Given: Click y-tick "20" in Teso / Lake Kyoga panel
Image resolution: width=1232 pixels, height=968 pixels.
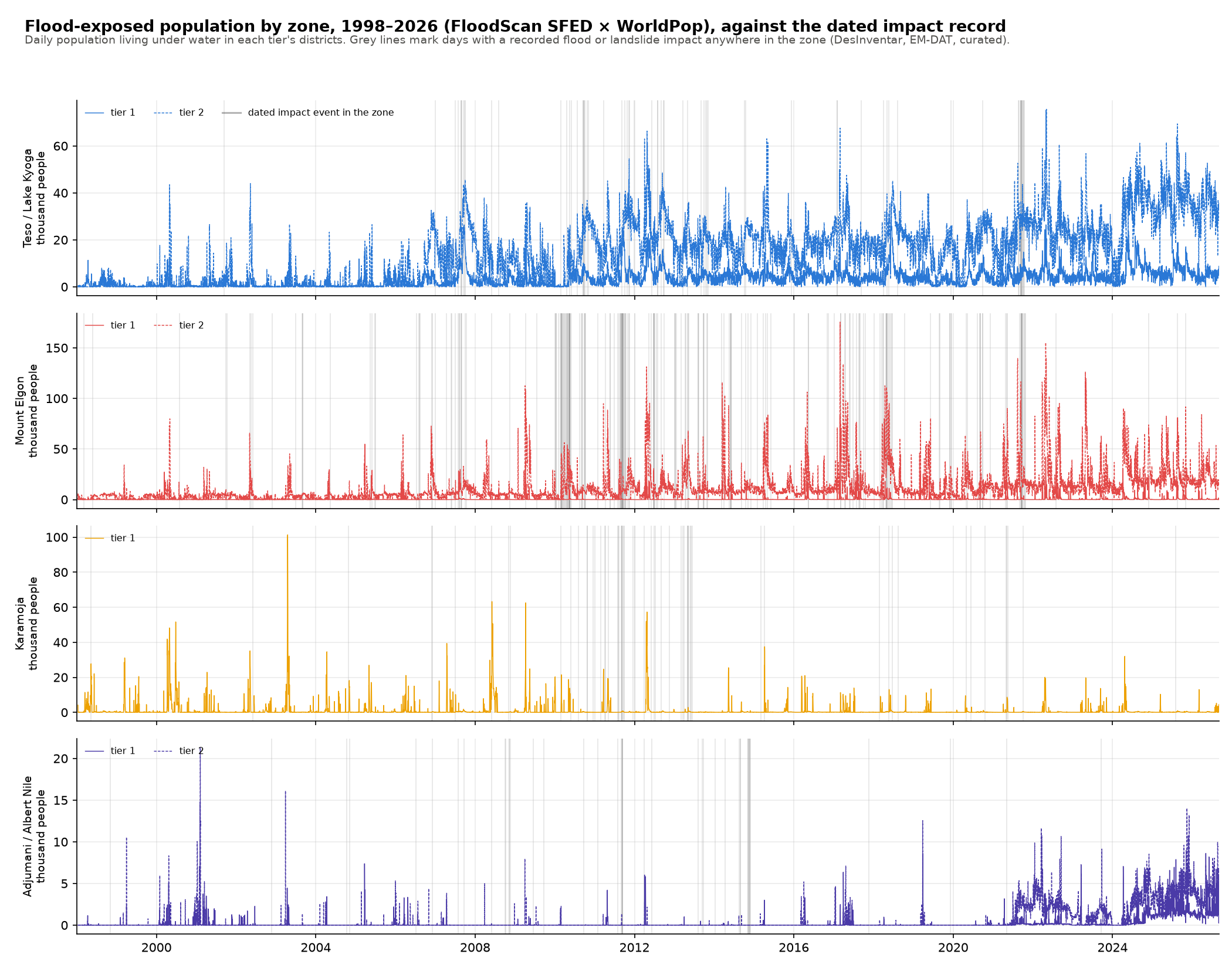Looking at the screenshot, I should [x=61, y=241].
